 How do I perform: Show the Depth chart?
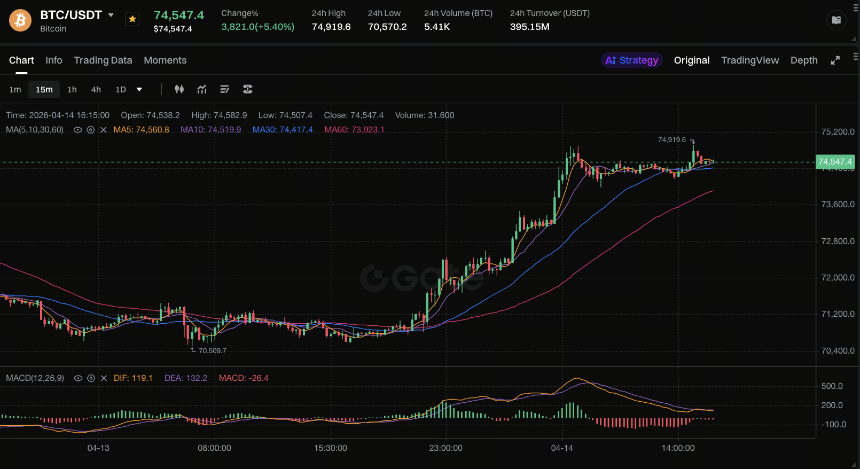click(x=804, y=60)
